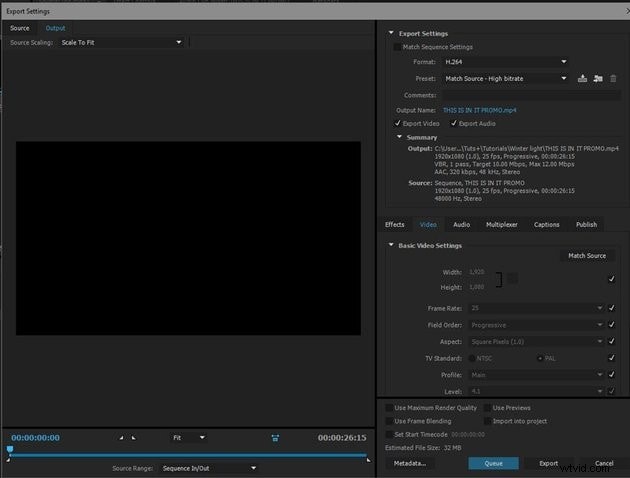This screenshot has width=630, height=478.
Task: Uncheck the Profile match source checkbox
Action: tap(612, 375)
